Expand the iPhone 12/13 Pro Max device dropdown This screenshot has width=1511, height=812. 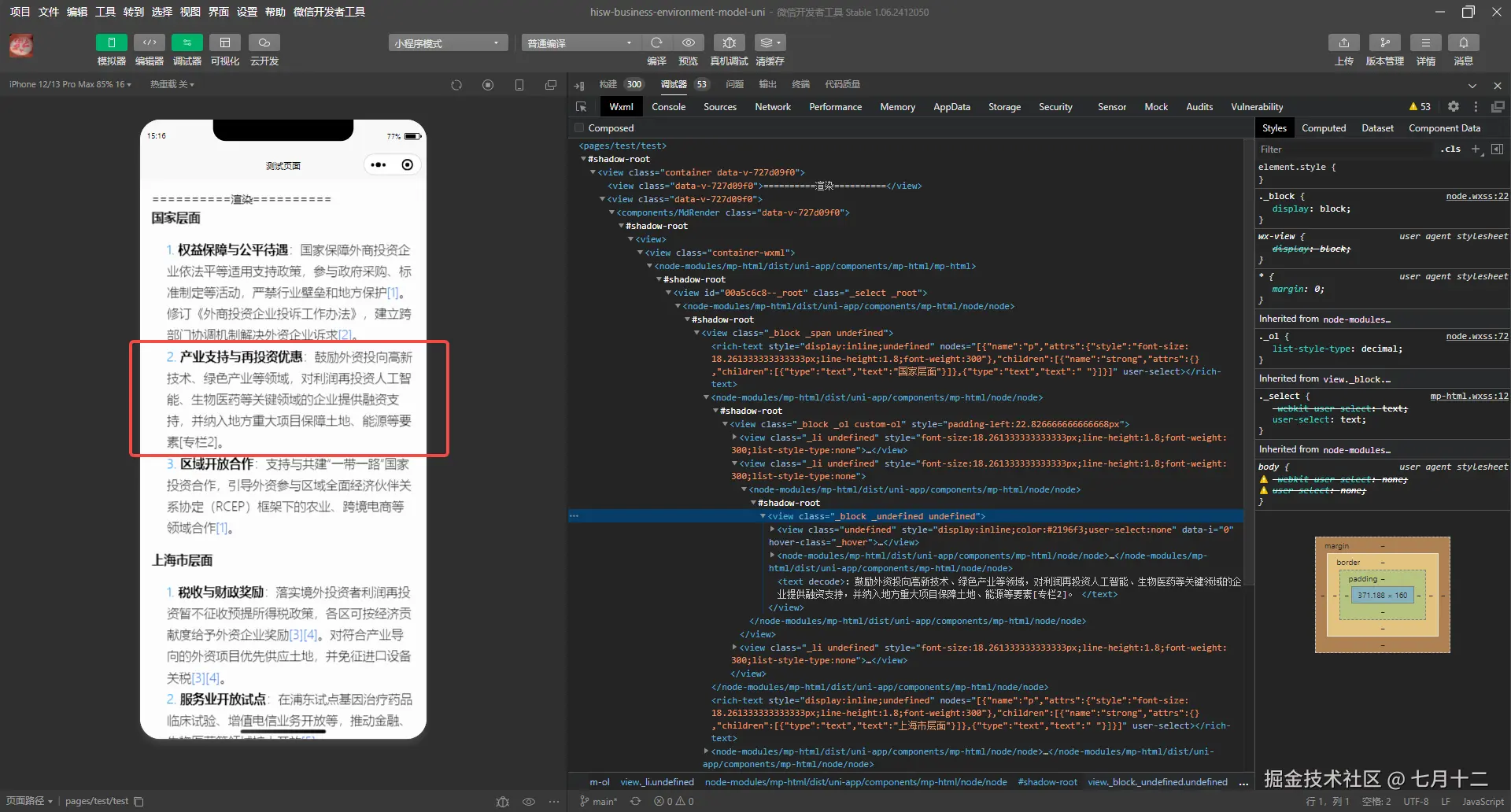[70, 84]
